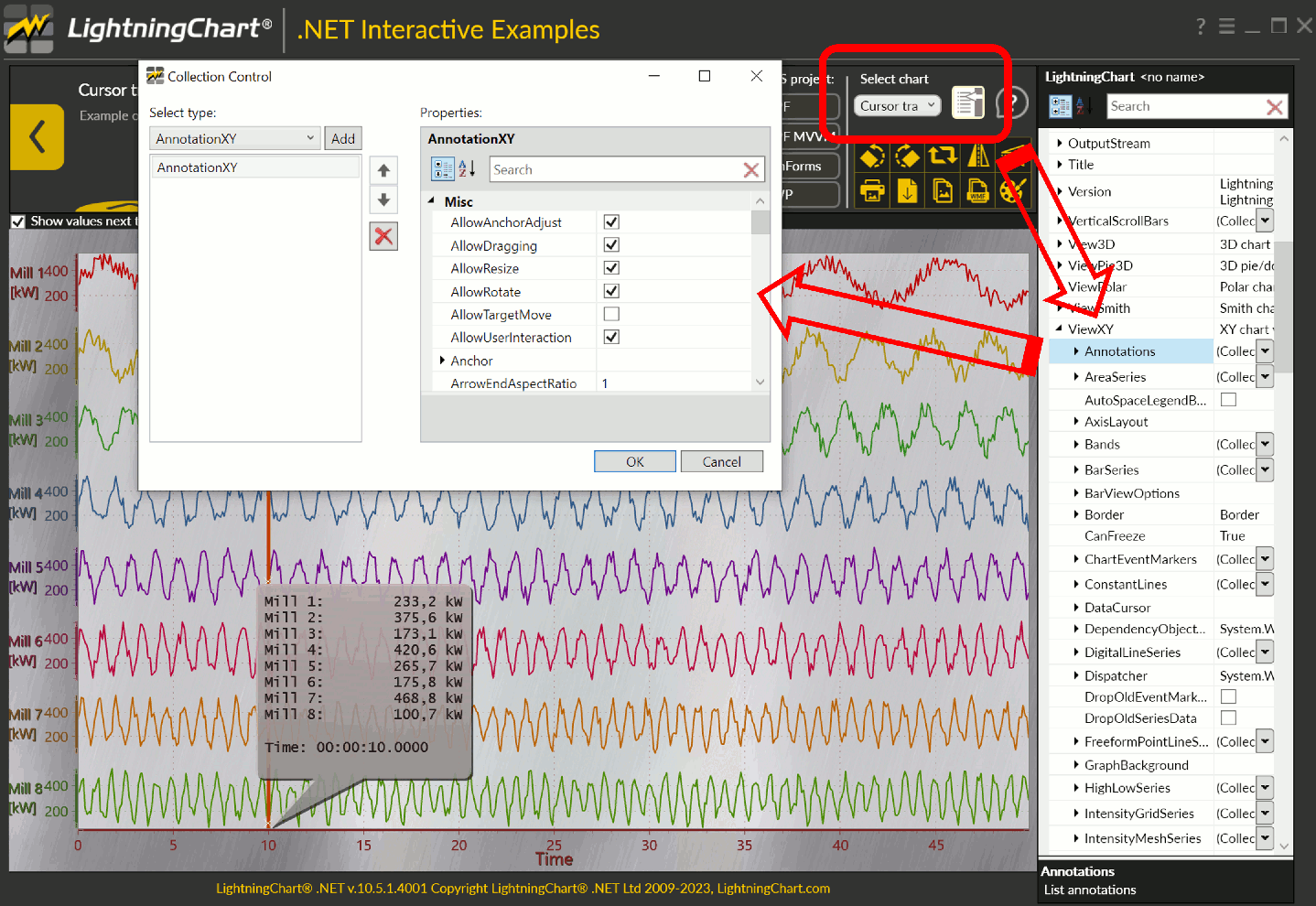Open Annotations collection dropdown button

(1265, 351)
